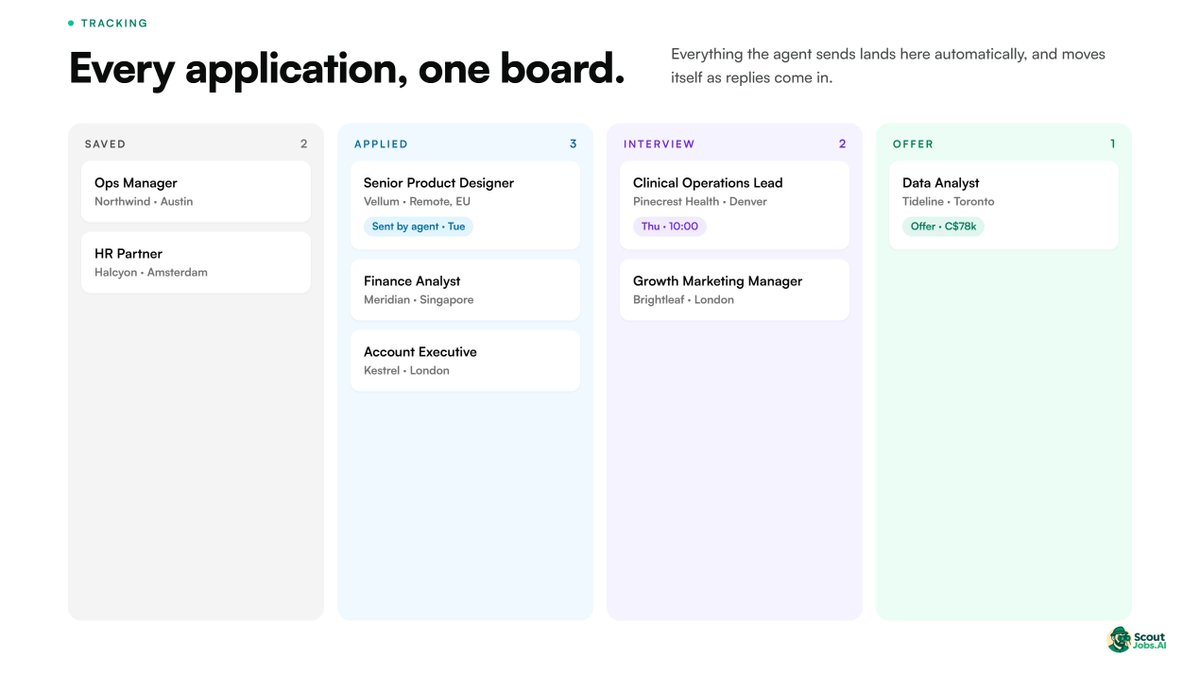Click the OFFER column header
Image resolution: width=1200 pixels, height=674 pixels.
[x=913, y=144]
